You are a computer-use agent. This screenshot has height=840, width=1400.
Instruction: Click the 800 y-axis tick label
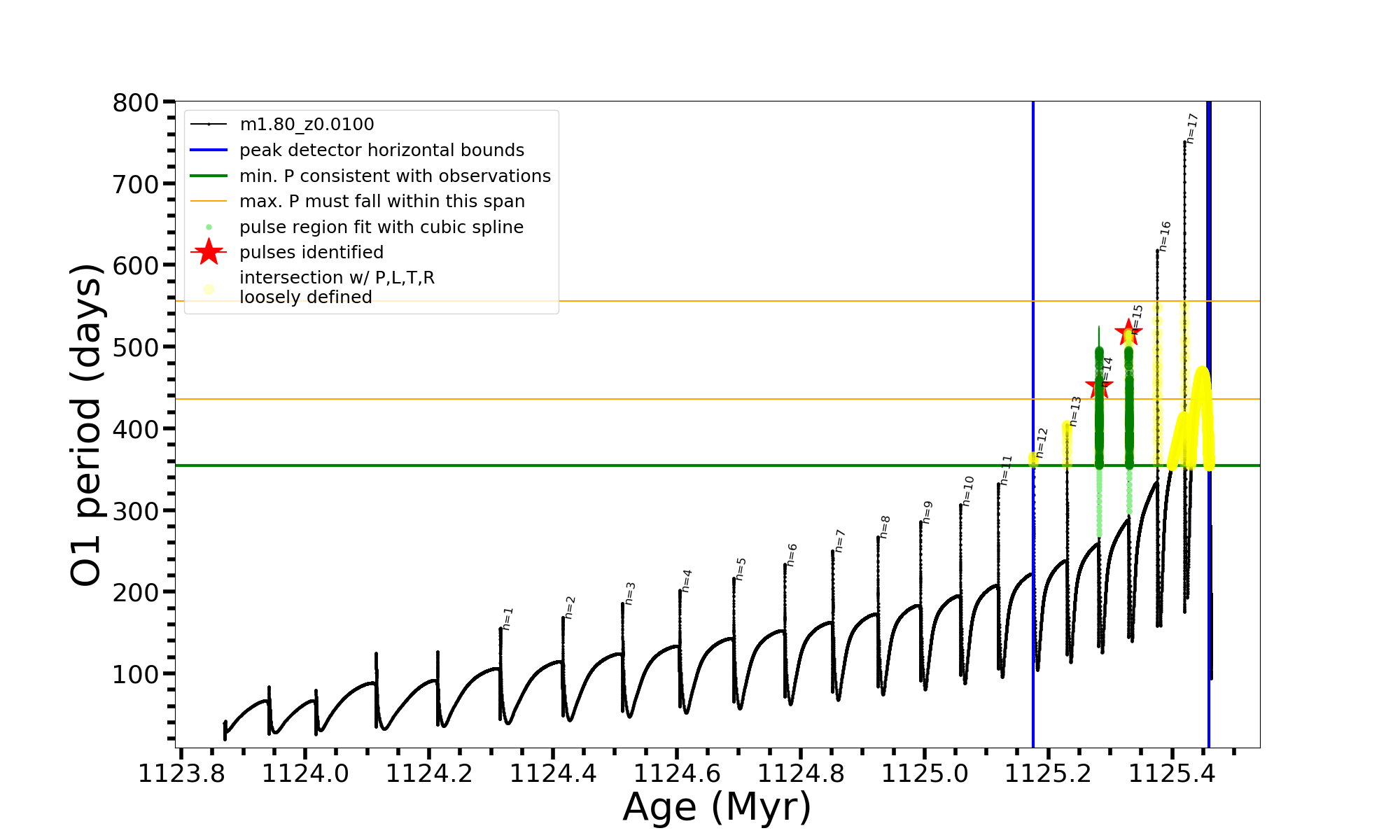136,103
